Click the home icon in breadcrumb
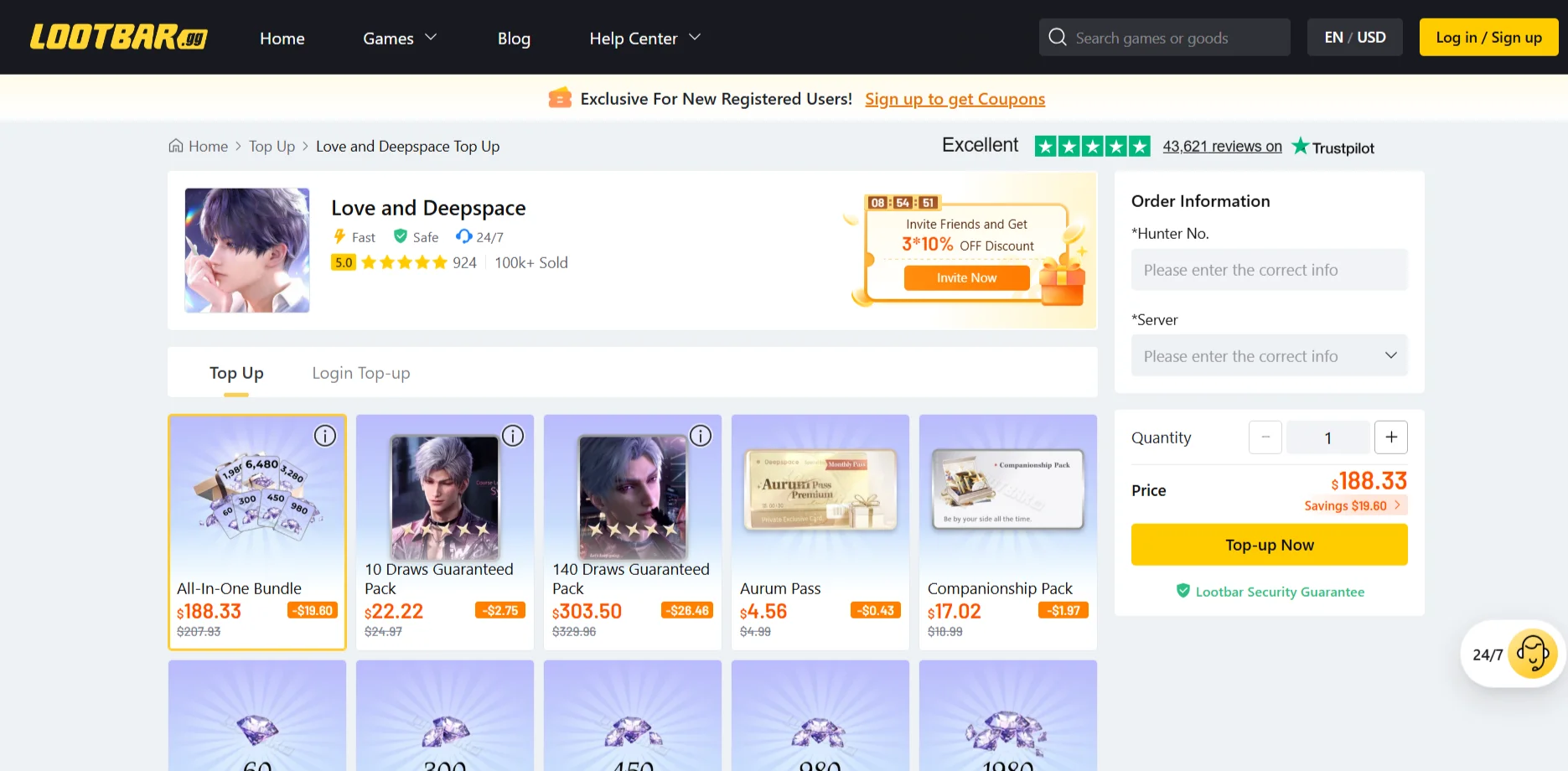The height and width of the screenshot is (771, 1568). pos(176,146)
